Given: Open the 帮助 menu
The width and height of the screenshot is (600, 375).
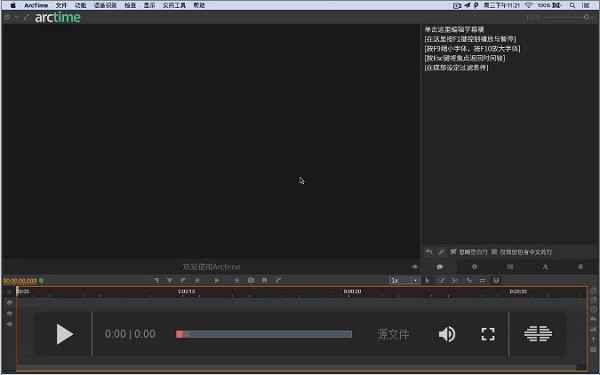Looking at the screenshot, I should 199,5.
